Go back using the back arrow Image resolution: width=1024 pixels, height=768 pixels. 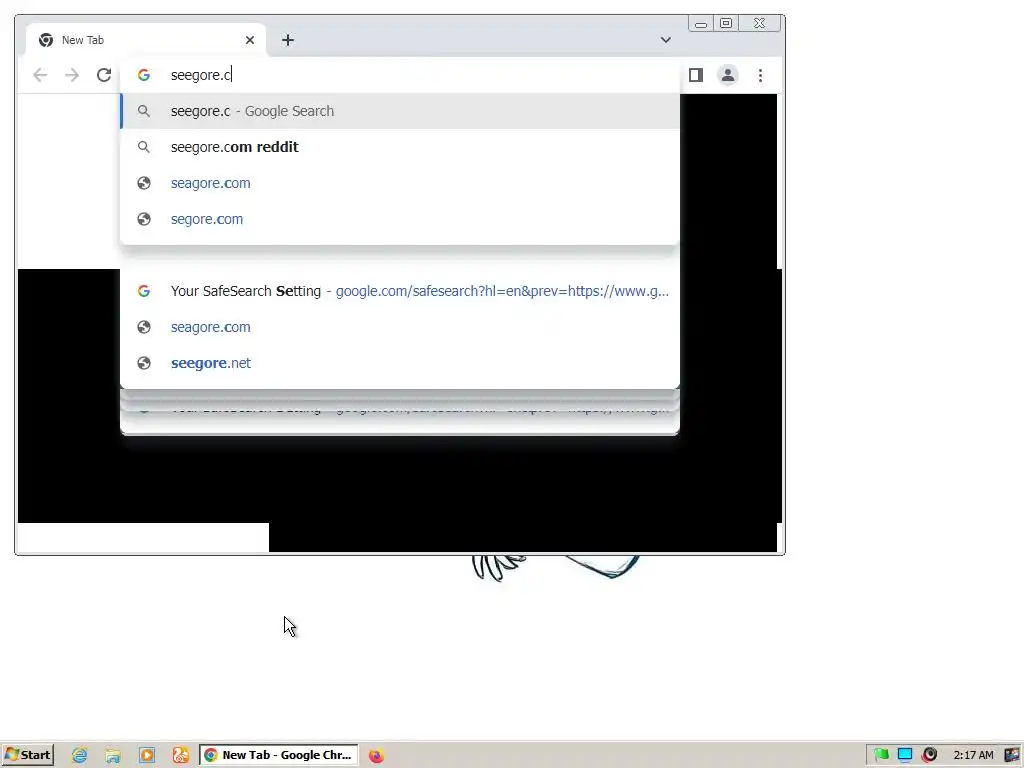tap(40, 75)
